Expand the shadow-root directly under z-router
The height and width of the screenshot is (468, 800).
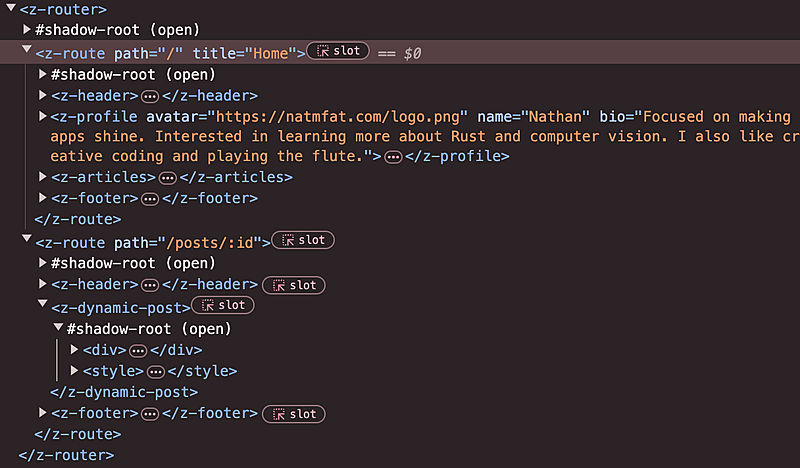[27, 30]
